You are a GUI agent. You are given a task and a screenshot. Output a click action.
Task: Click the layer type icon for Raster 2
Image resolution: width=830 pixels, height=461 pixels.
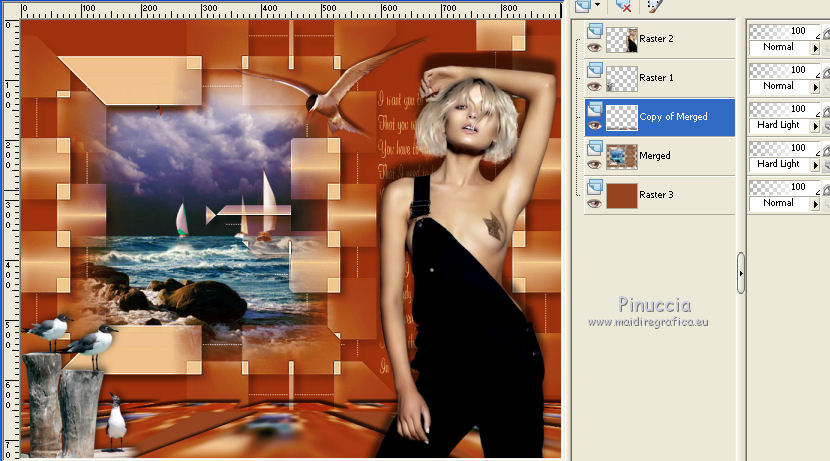(594, 31)
